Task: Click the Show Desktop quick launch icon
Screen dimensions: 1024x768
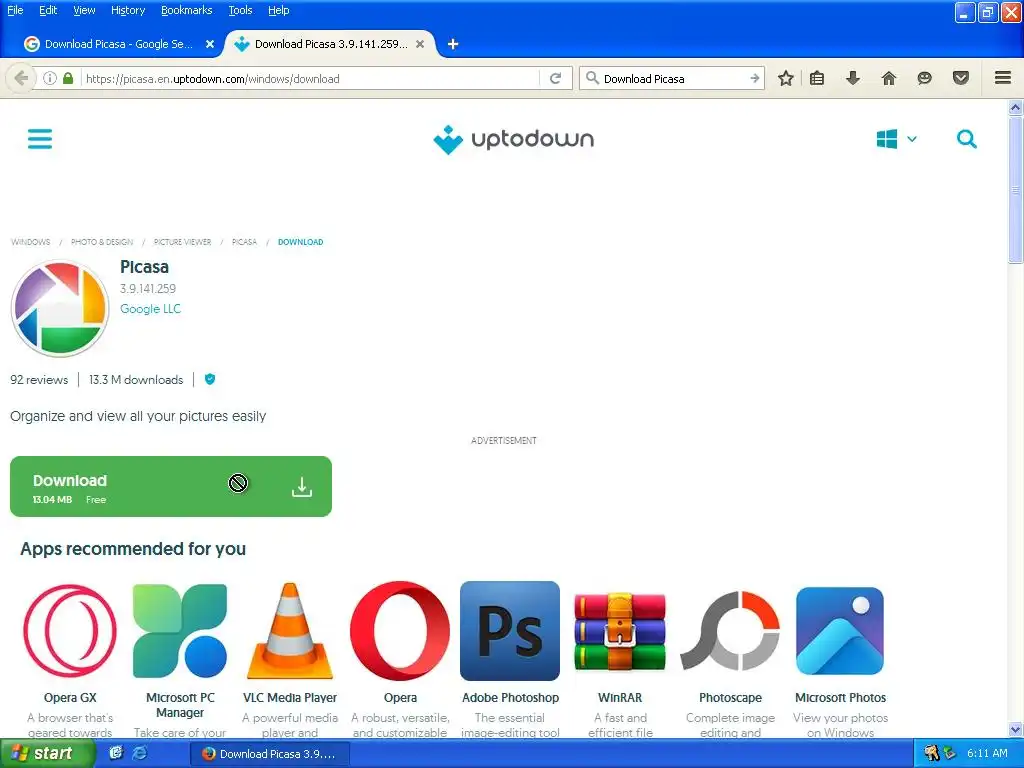Action: point(116,753)
